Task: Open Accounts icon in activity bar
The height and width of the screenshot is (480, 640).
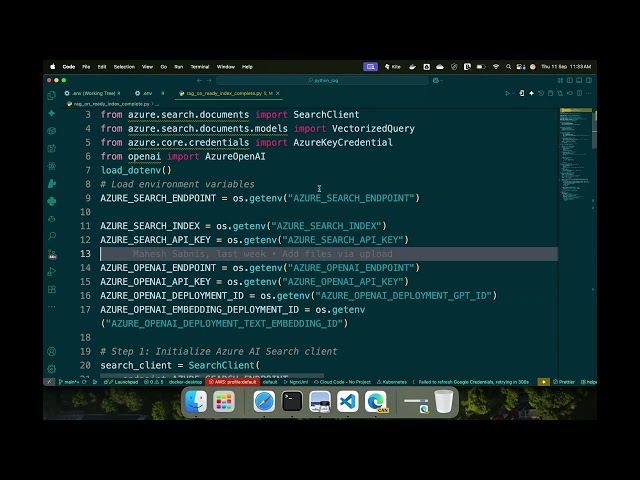Action: pyautogui.click(x=52, y=351)
